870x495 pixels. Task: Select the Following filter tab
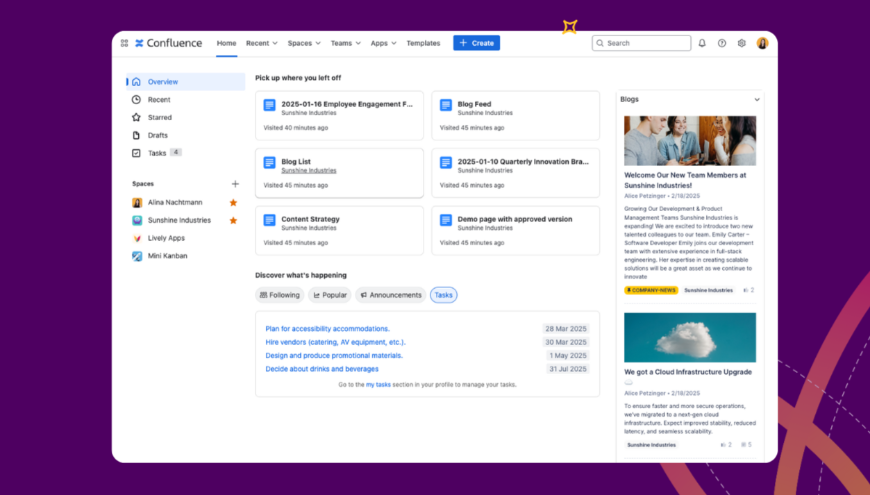pos(280,295)
